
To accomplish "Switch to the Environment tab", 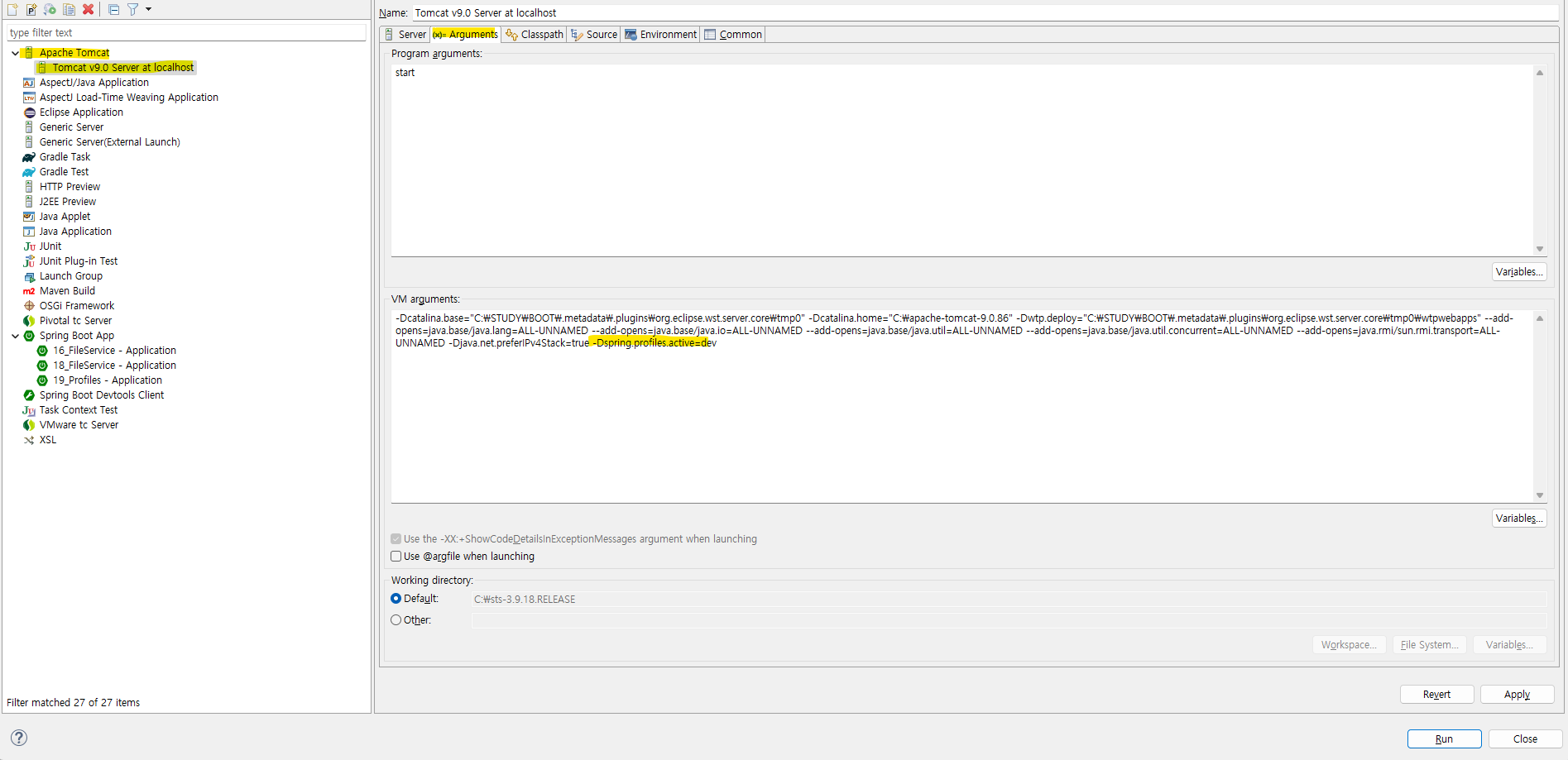I will (661, 35).
